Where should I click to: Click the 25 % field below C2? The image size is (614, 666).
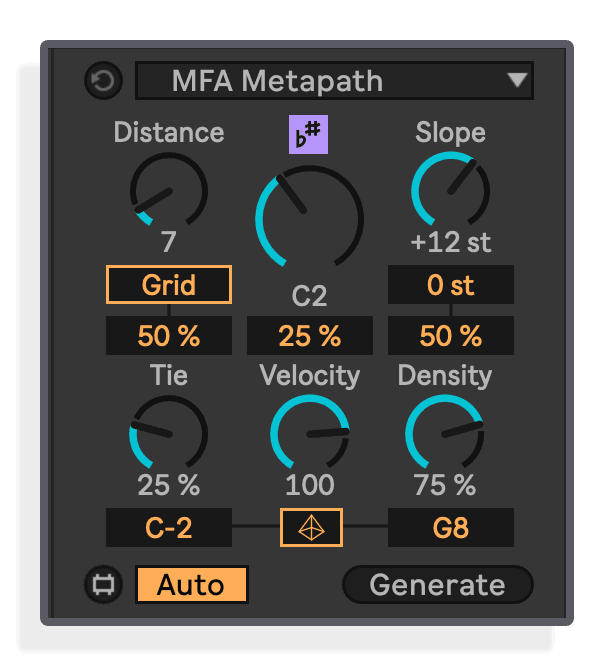click(x=310, y=335)
